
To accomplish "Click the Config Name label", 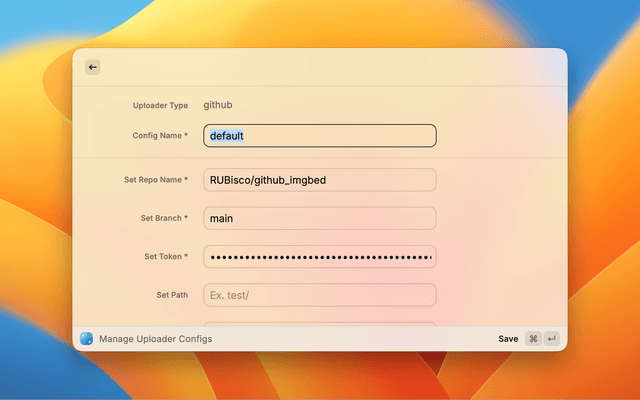I will 160,135.
